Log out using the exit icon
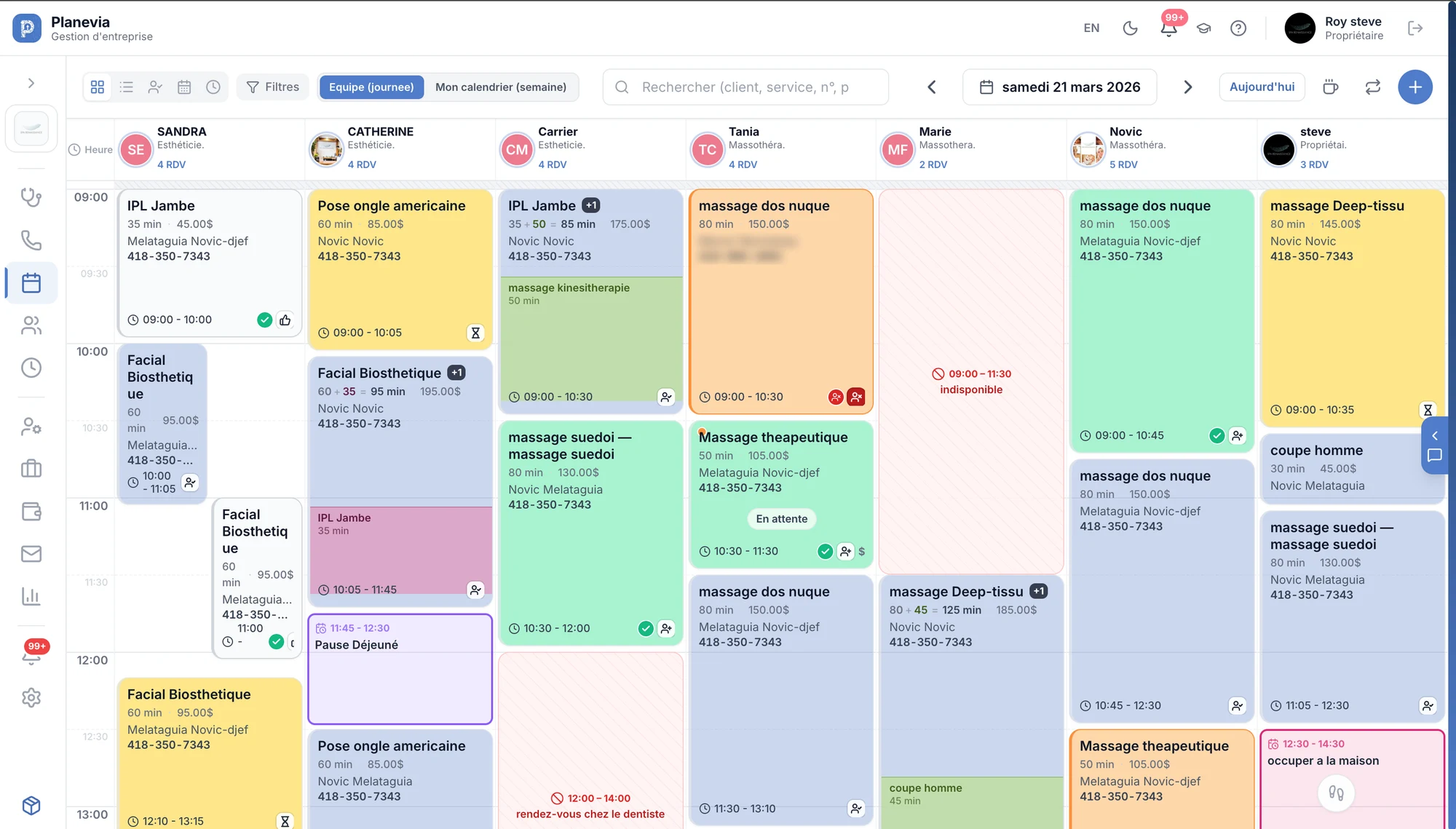The image size is (1456, 829). point(1415,28)
